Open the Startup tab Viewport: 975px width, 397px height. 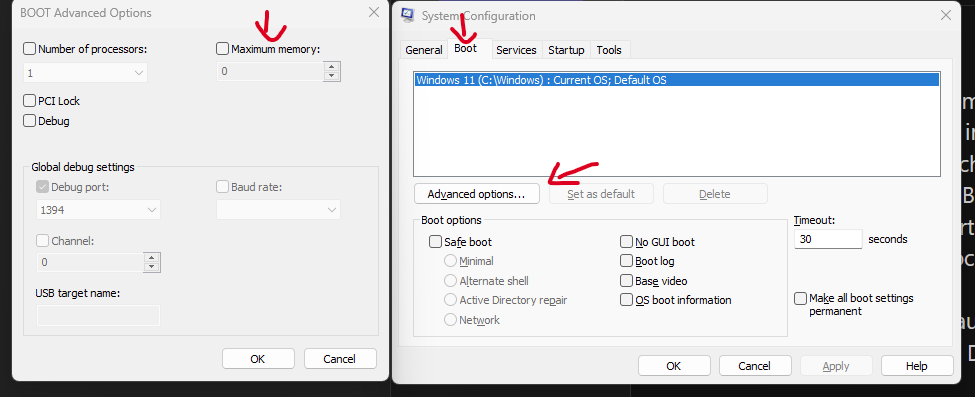566,50
